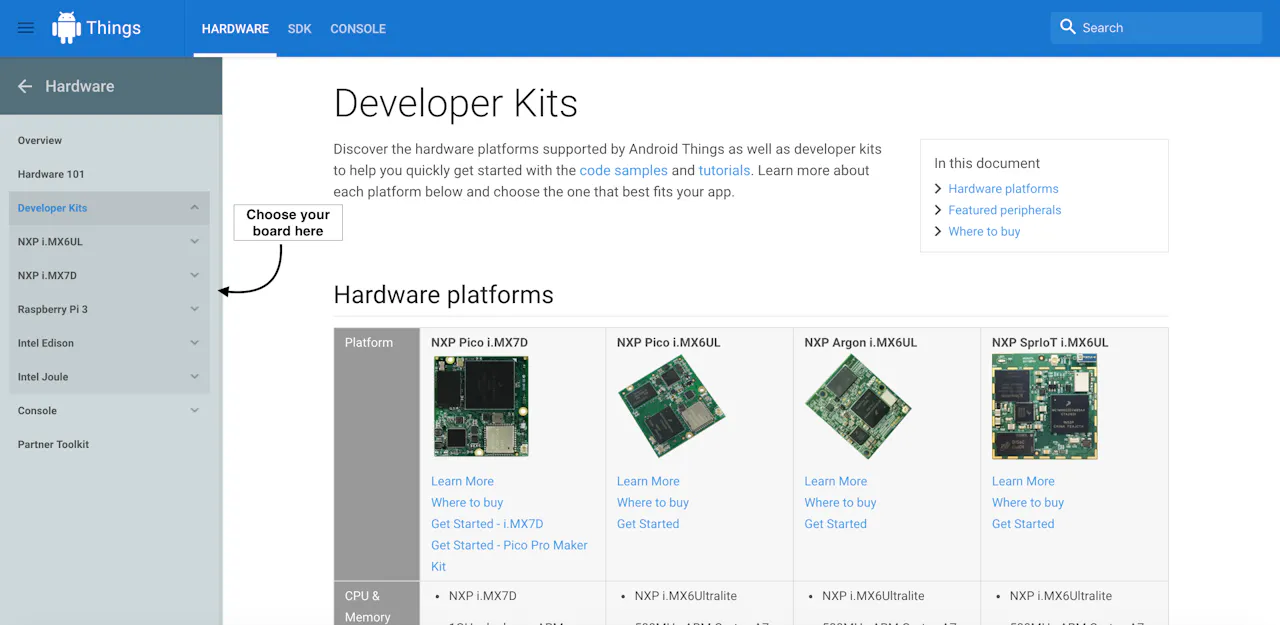1280x625 pixels.
Task: Open Where to buy for Pico i.MX6UL
Action: pyautogui.click(x=653, y=502)
